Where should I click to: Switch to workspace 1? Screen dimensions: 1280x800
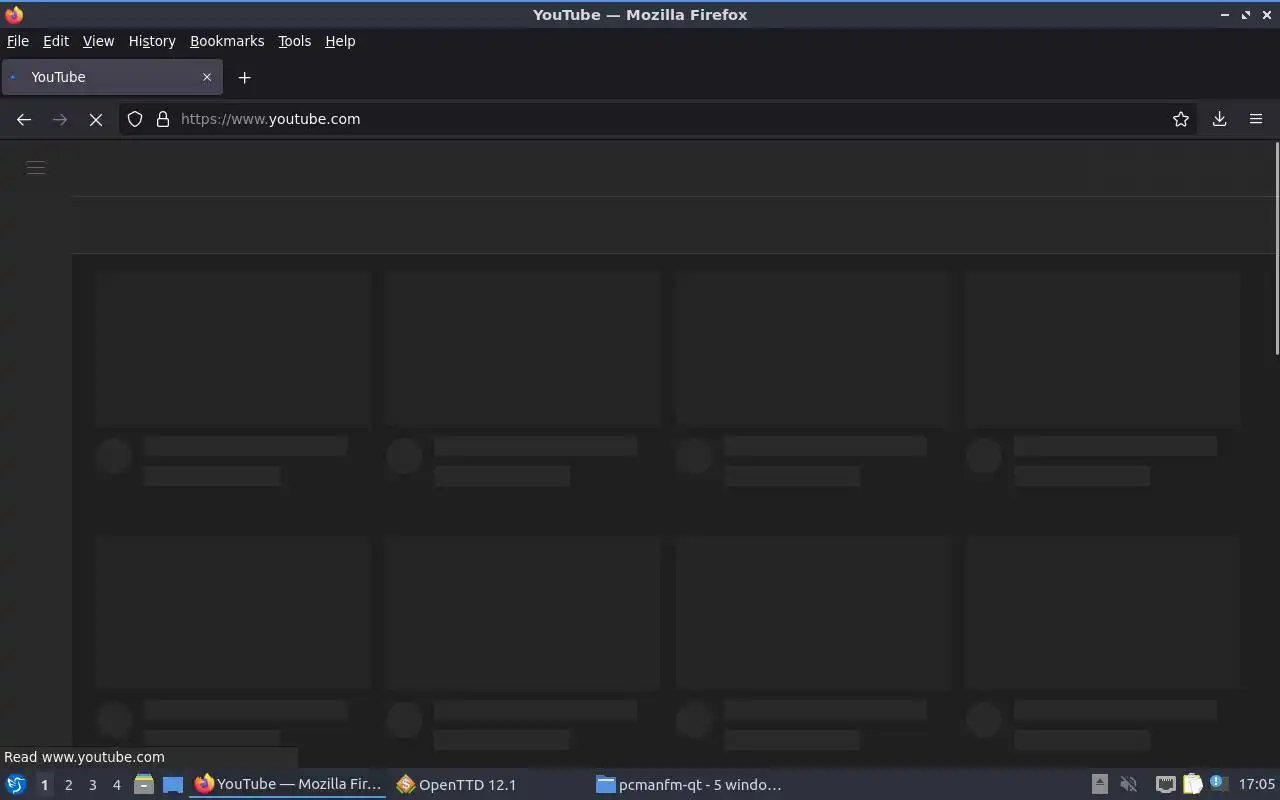point(44,785)
